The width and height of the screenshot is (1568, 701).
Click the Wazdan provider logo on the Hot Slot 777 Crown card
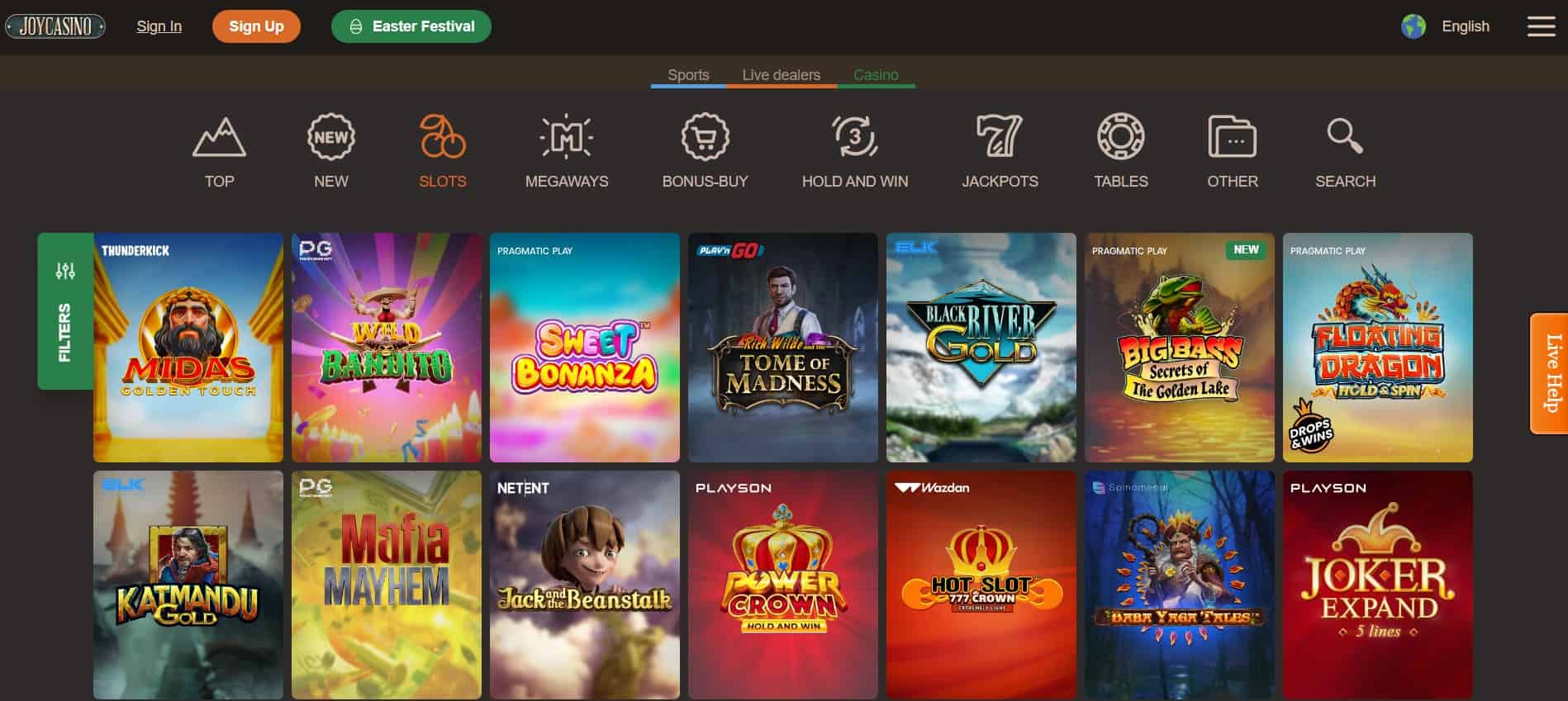[932, 488]
